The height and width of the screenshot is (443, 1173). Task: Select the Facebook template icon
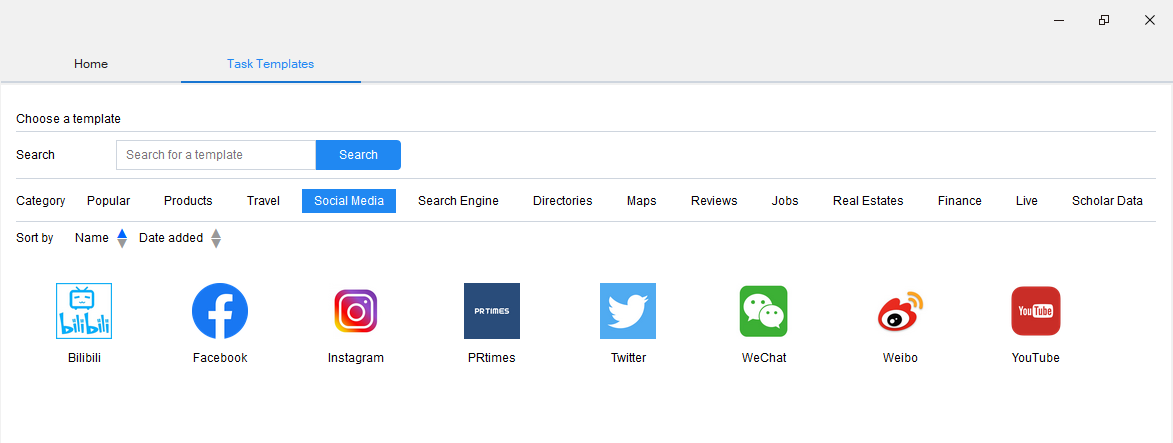point(220,311)
